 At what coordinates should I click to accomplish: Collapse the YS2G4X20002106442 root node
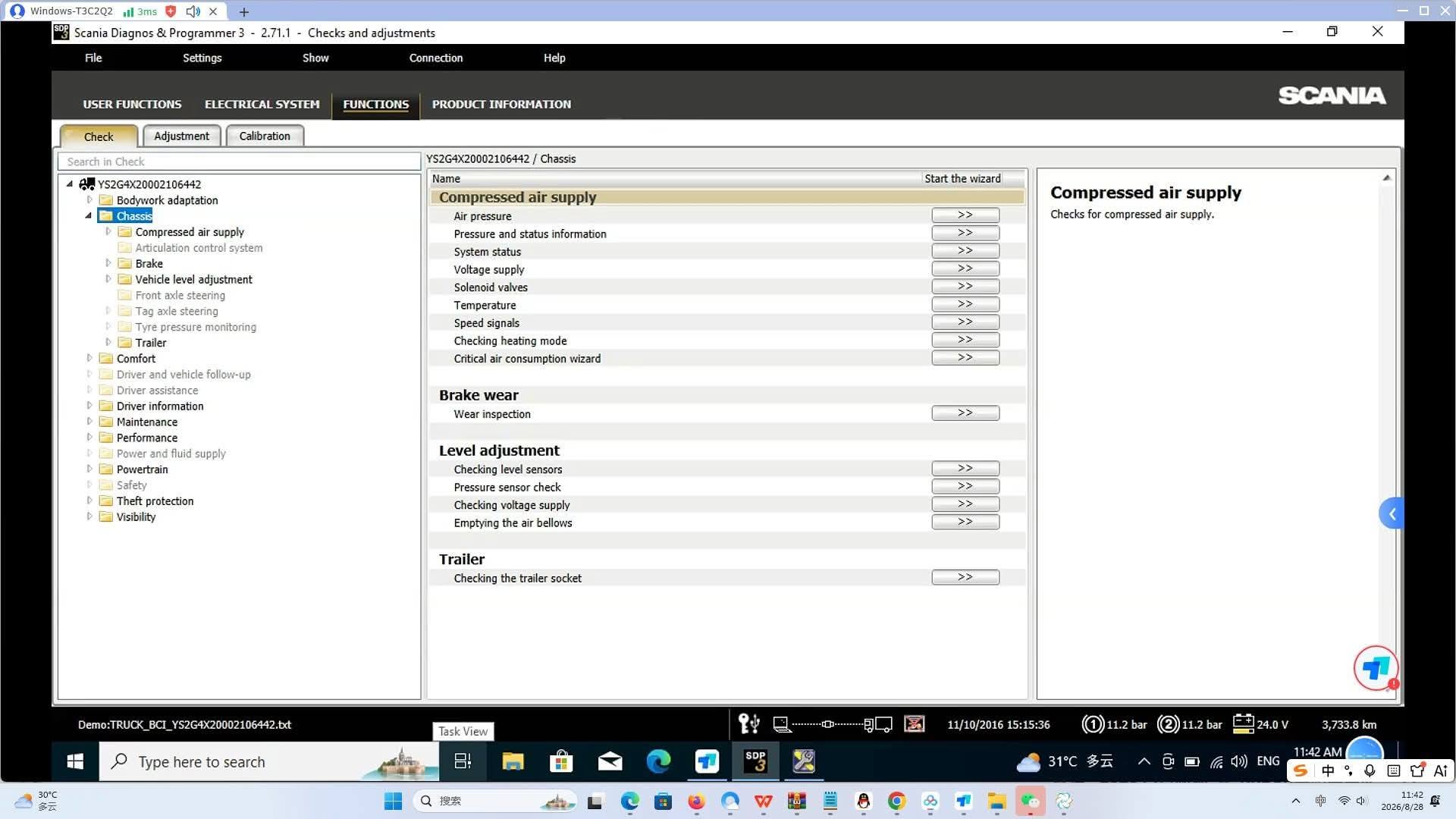(70, 184)
